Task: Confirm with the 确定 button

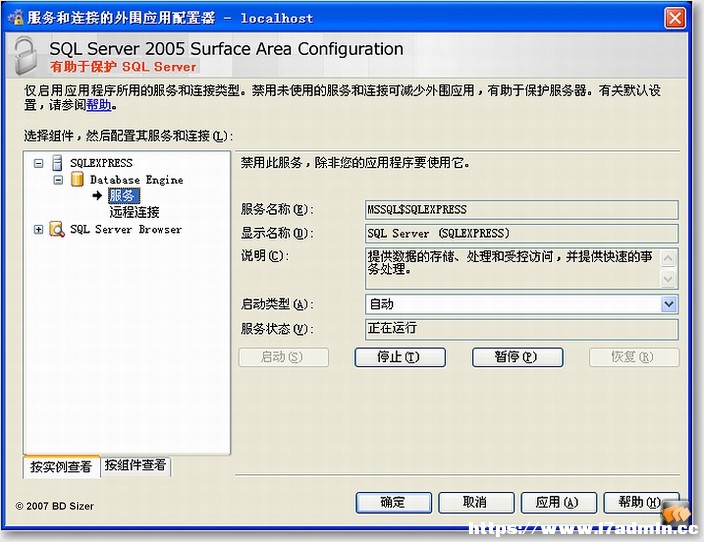Action: pos(393,502)
